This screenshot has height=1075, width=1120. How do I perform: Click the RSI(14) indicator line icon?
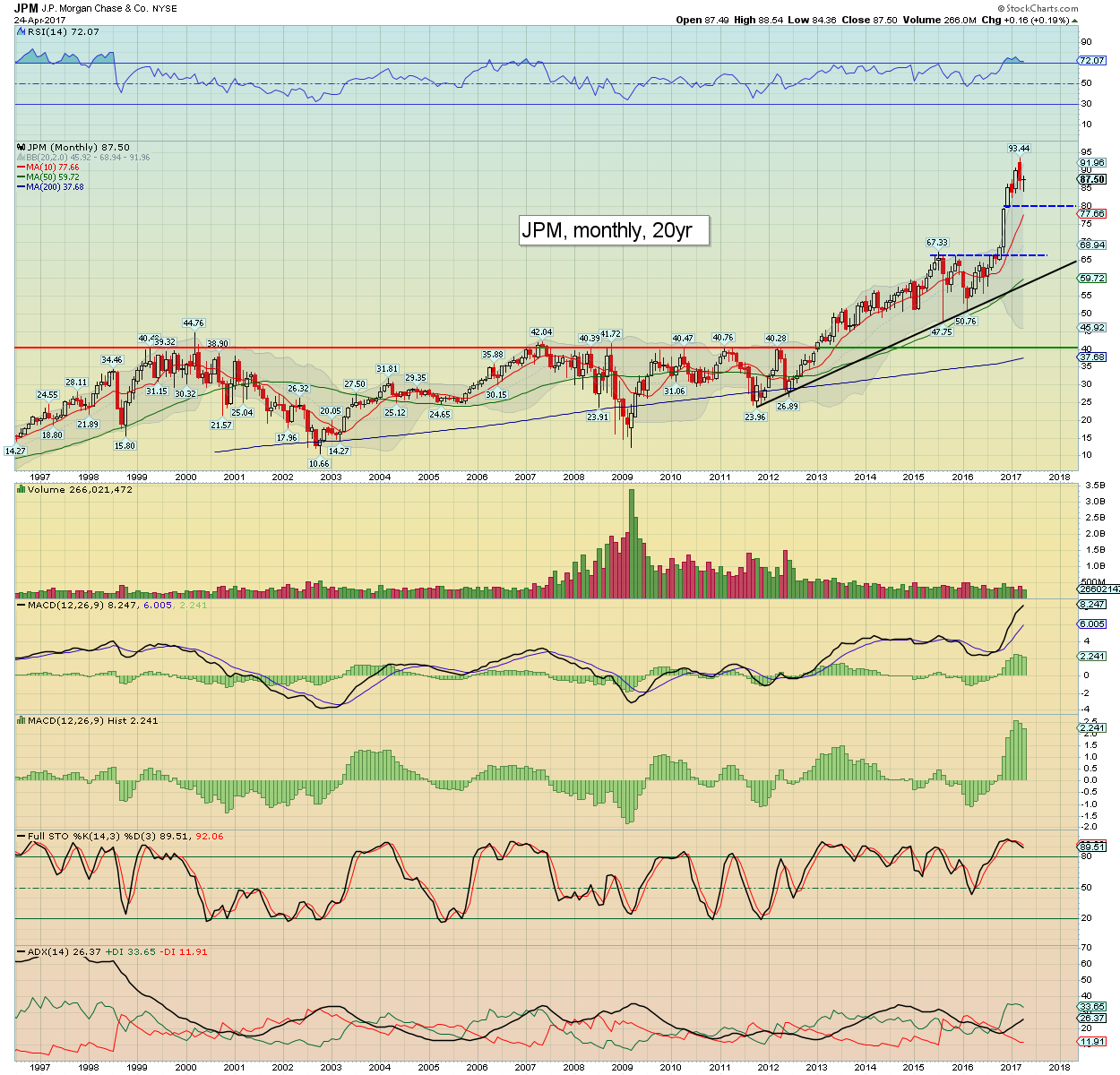tap(22, 31)
